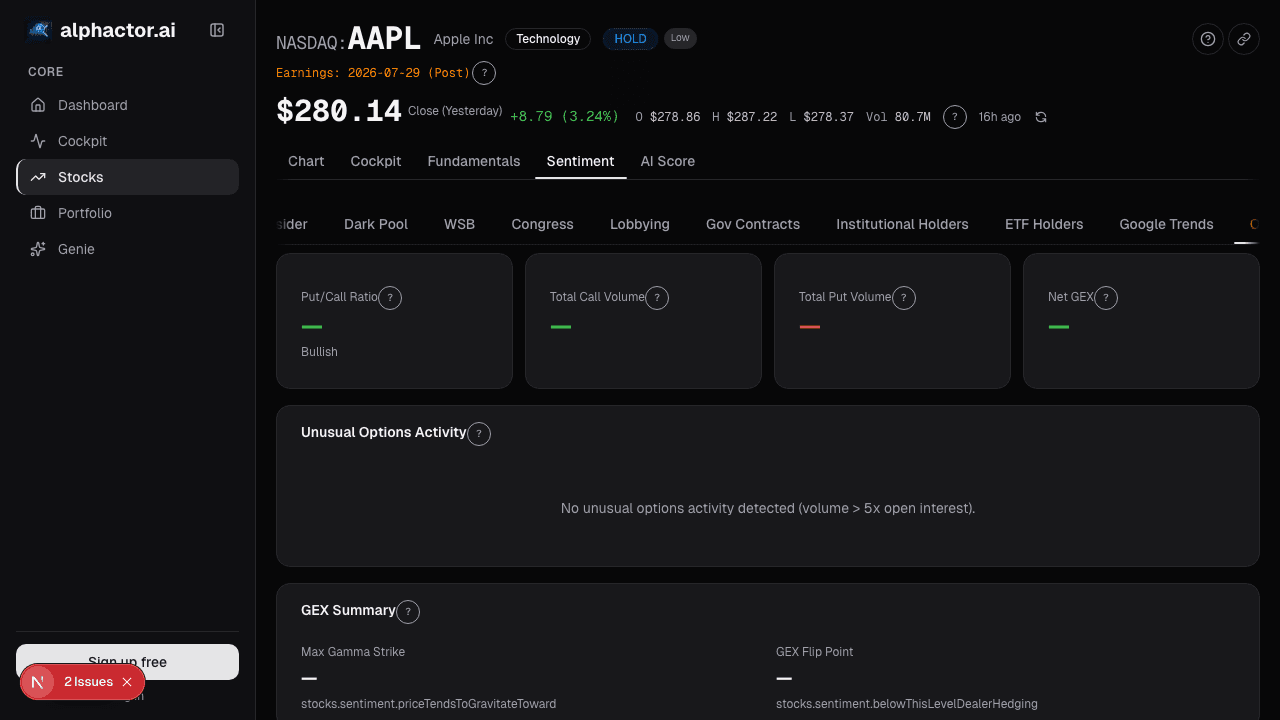The image size is (1280, 720).
Task: Switch to the AI Score tab
Action: (668, 161)
